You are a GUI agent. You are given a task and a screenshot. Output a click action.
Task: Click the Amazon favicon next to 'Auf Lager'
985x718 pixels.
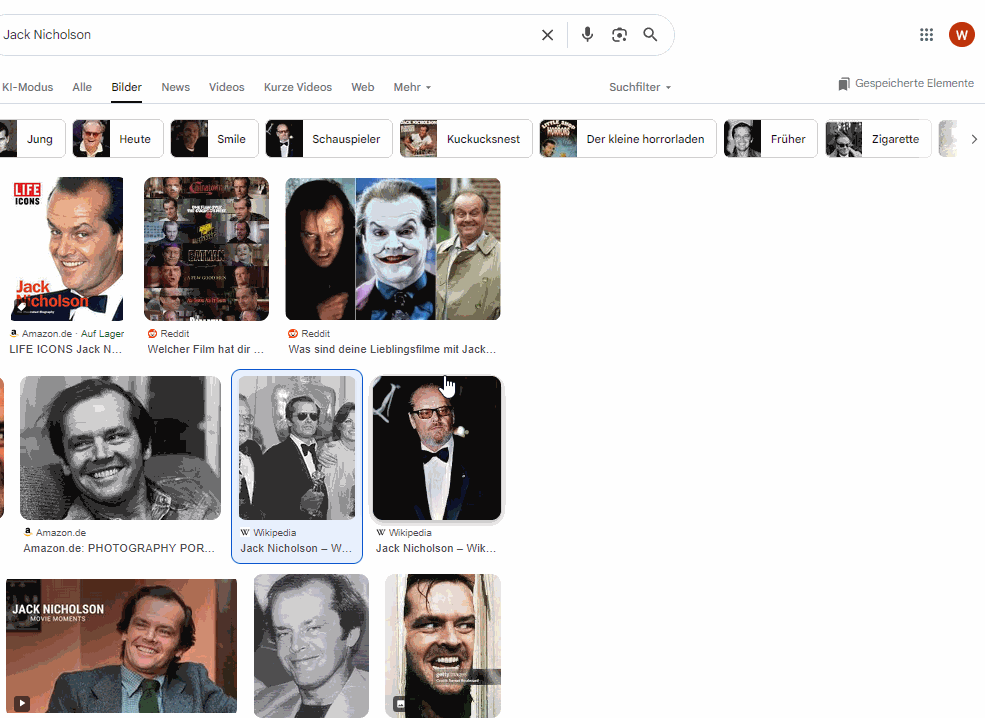[14, 334]
